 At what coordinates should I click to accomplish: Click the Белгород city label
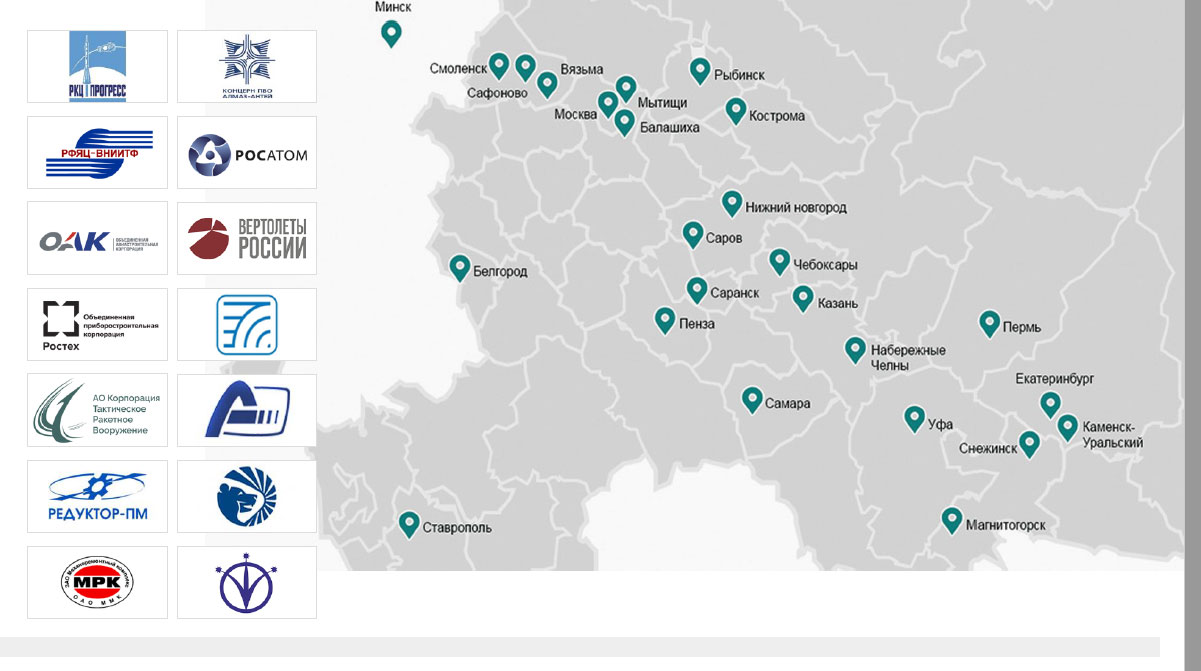click(x=500, y=272)
